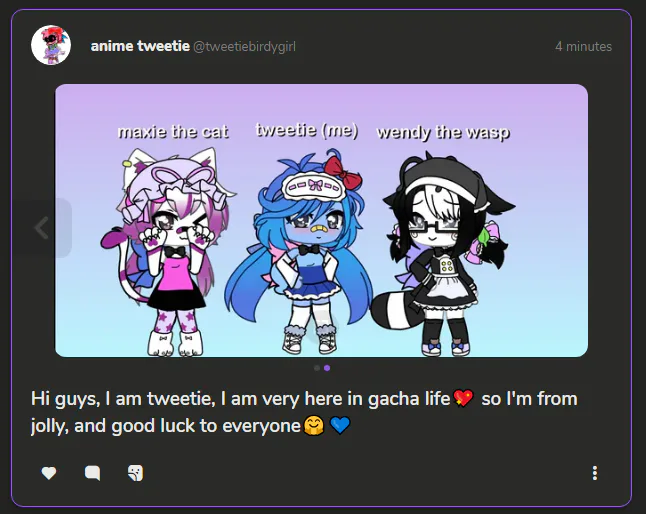The image size is (646, 514).
Task: Open the three-dot post options menu
Action: 595,473
